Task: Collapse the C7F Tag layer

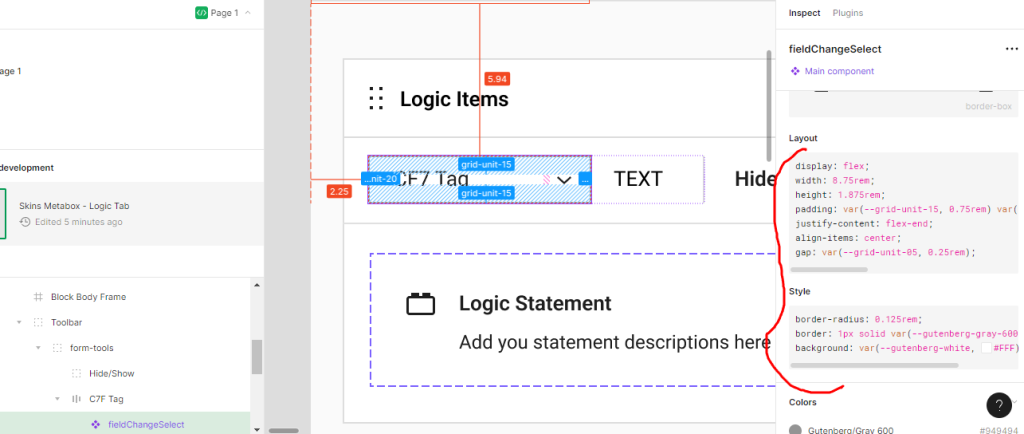Action: click(x=57, y=399)
